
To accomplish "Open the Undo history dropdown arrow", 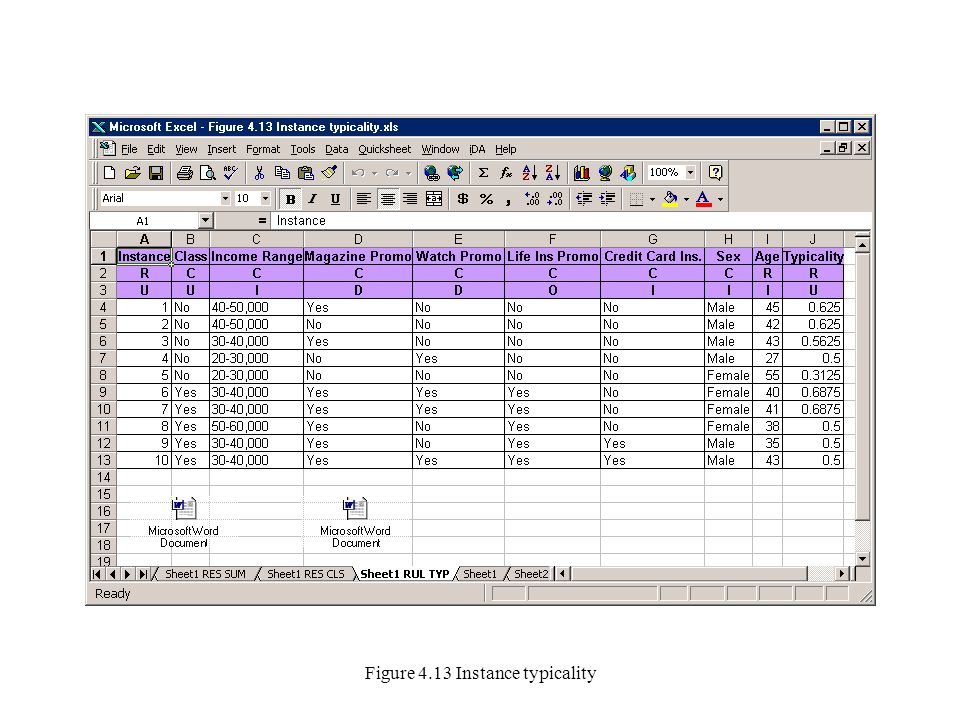I will pos(374,173).
